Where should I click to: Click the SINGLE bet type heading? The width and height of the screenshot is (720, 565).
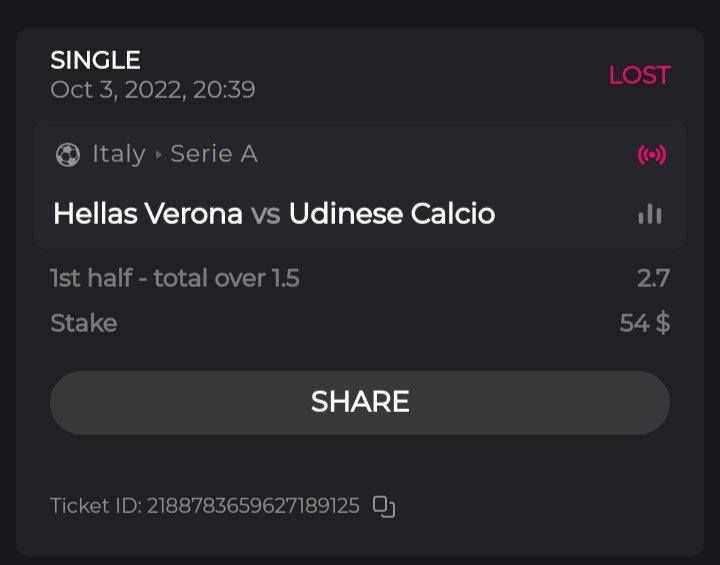96,61
